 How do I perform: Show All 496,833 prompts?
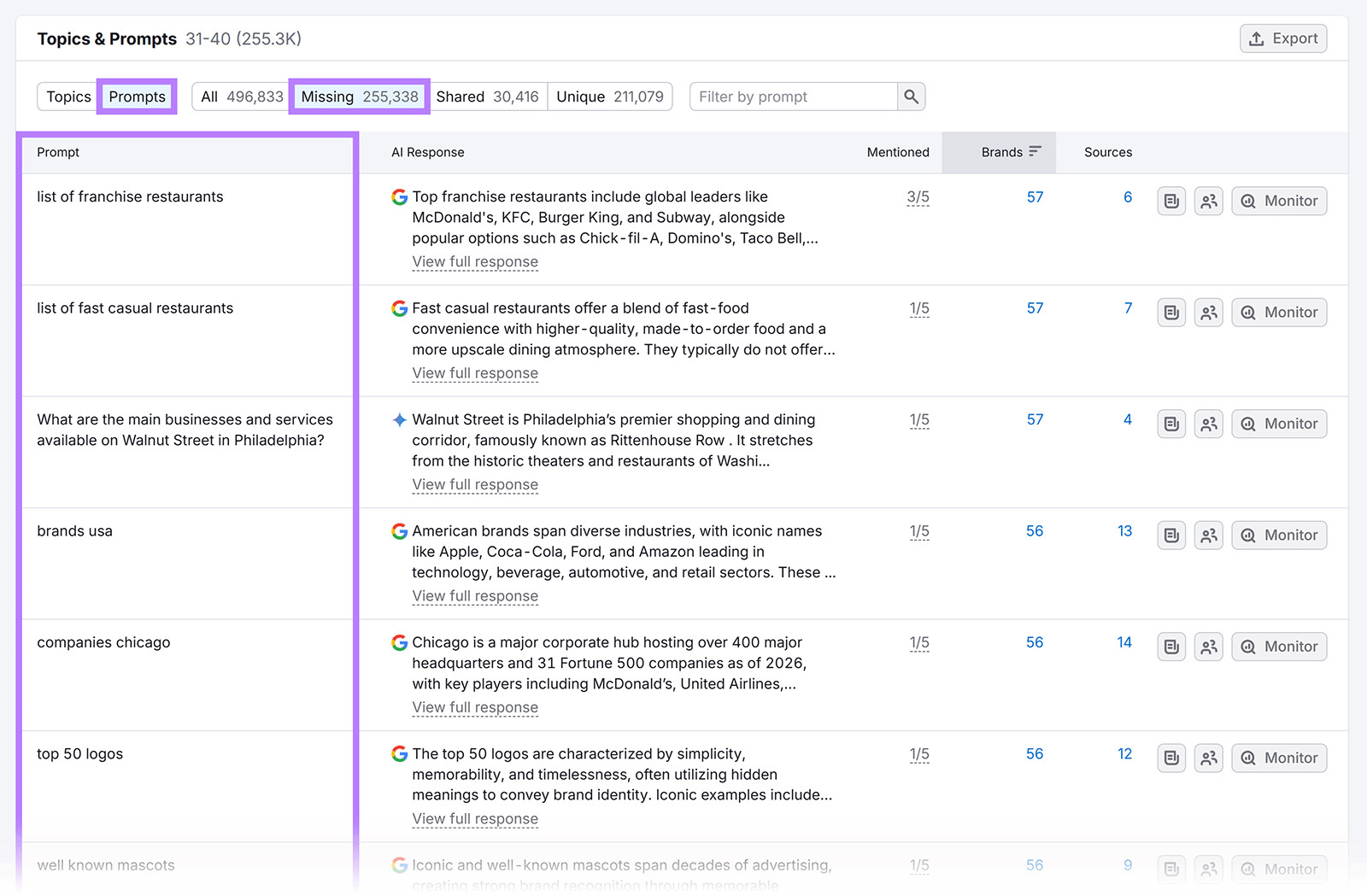pyautogui.click(x=242, y=97)
